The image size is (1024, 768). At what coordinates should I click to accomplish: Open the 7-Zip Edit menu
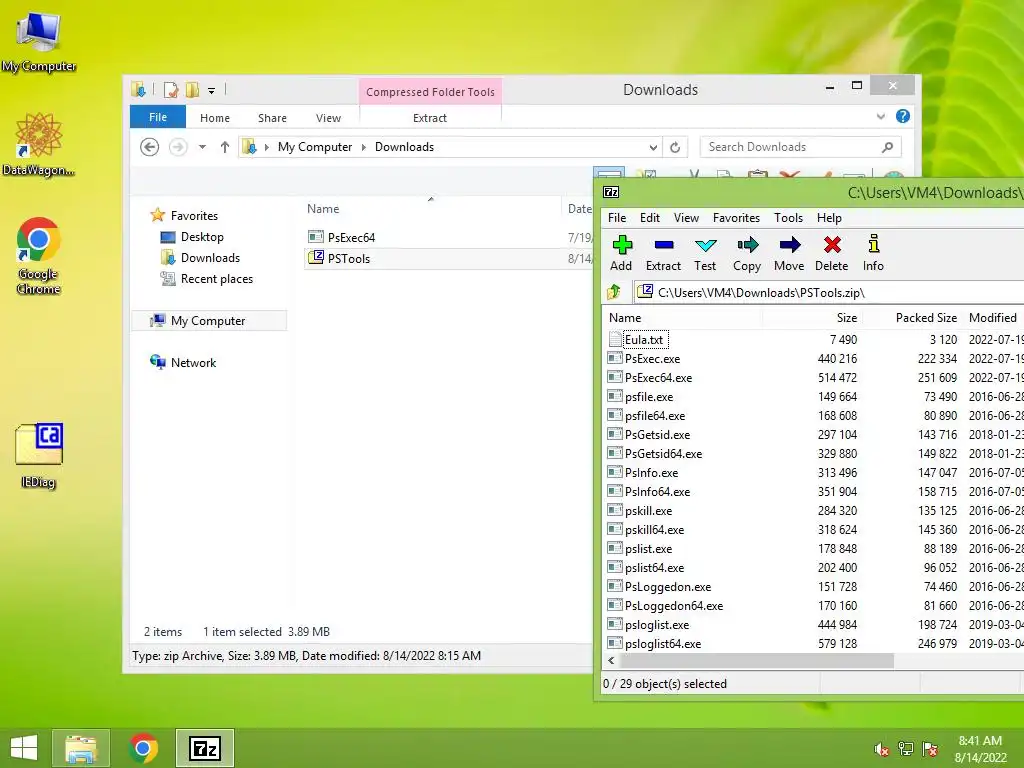(x=650, y=217)
